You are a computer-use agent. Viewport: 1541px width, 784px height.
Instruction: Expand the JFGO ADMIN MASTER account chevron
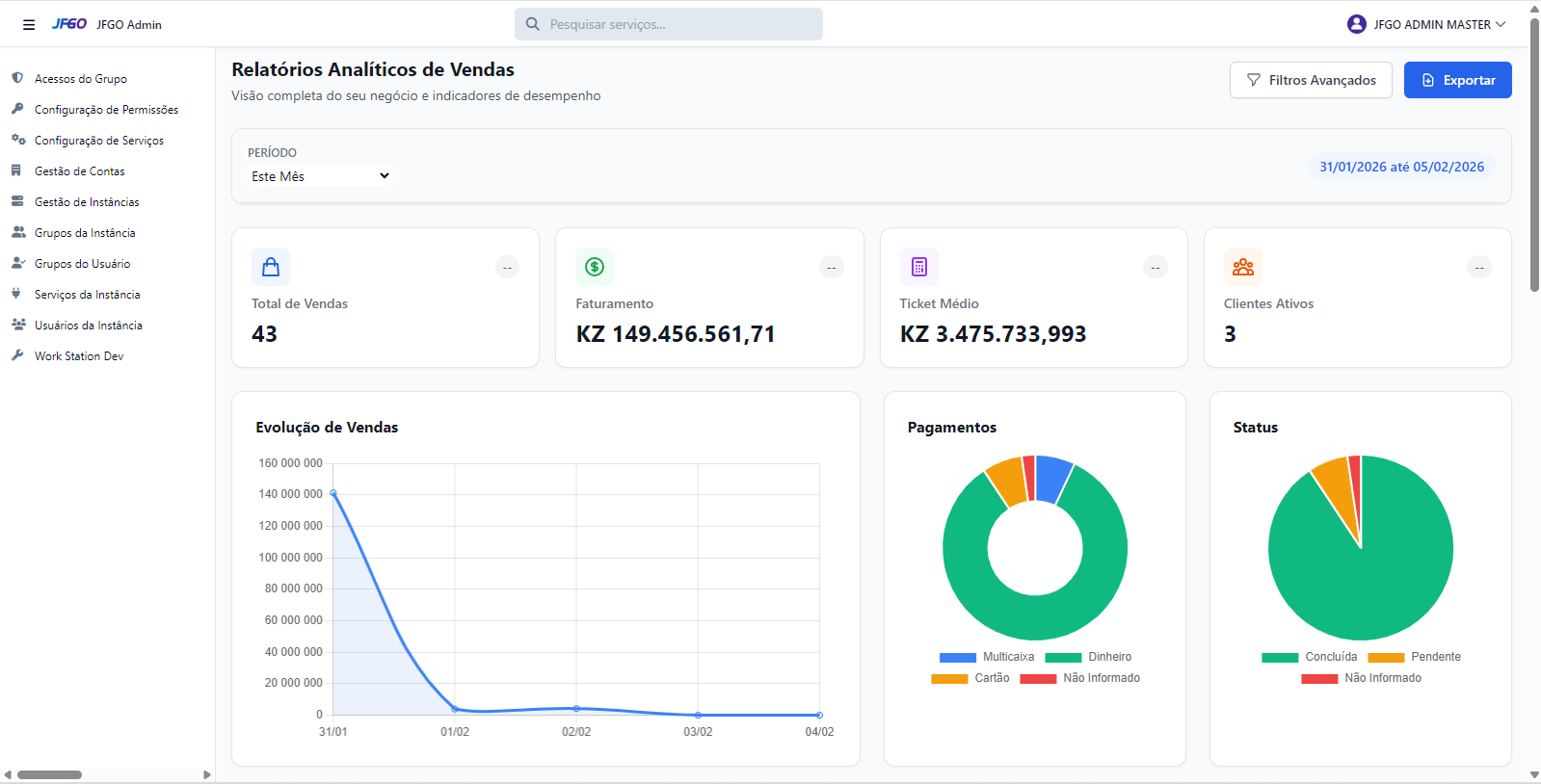1501,24
